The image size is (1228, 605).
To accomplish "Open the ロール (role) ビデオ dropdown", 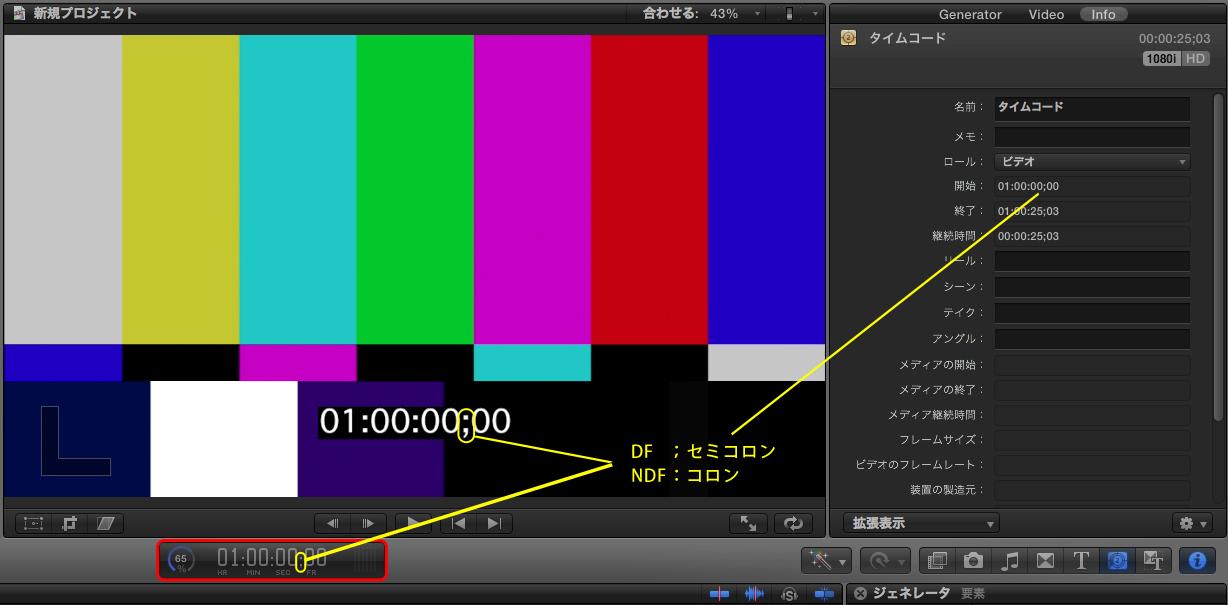I will point(1092,161).
